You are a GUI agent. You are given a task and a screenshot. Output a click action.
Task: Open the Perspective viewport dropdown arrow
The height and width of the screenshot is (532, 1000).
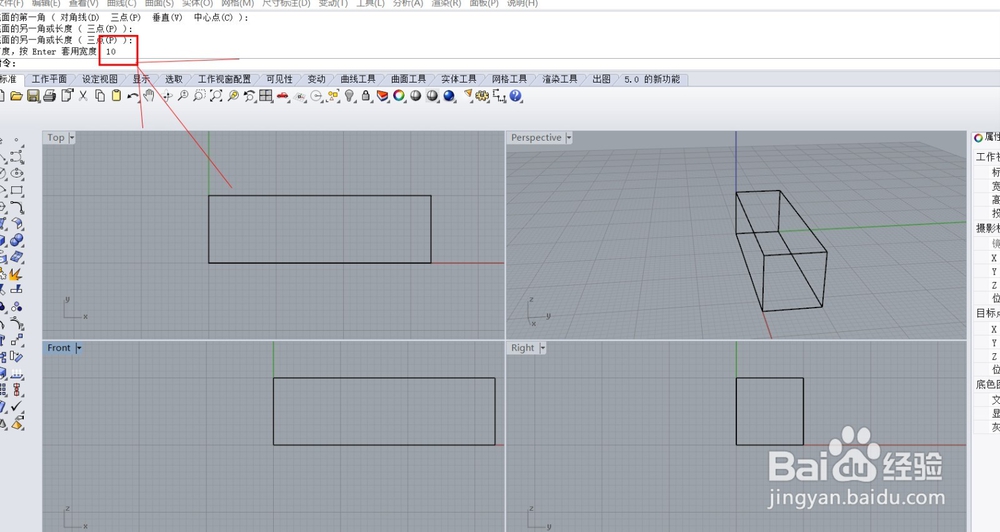click(569, 138)
